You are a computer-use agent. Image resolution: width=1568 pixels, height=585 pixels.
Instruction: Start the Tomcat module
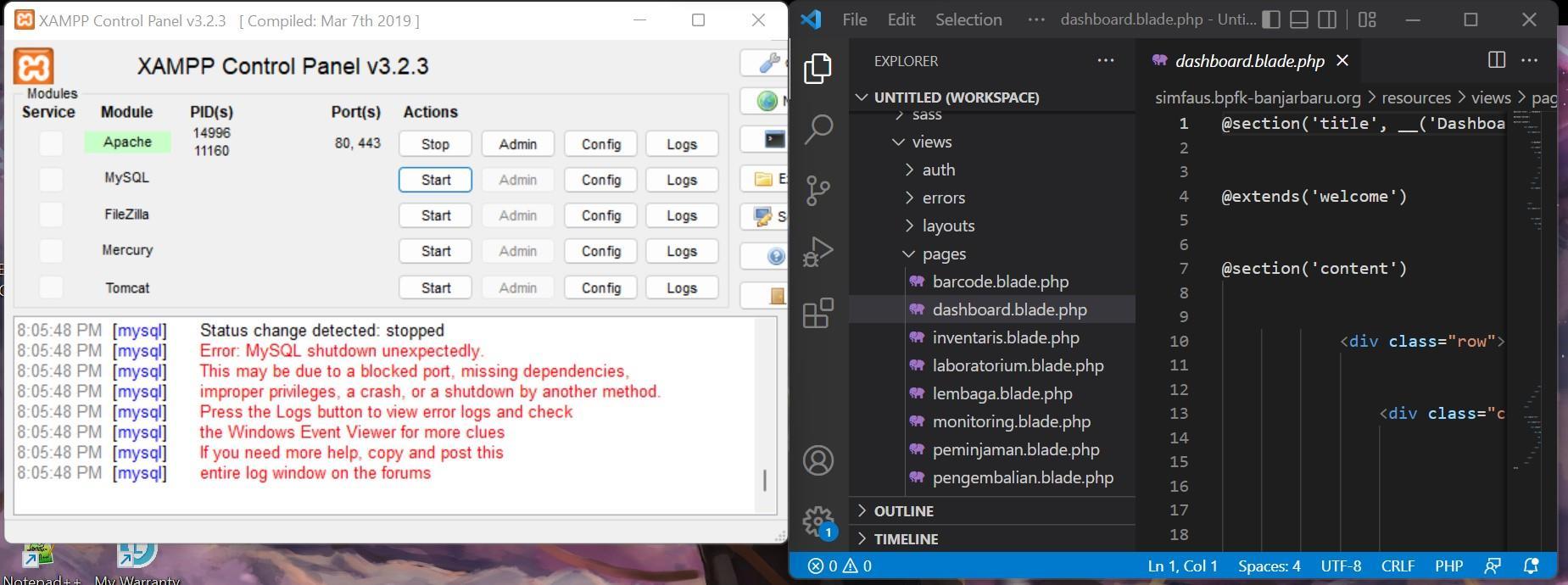pos(435,287)
